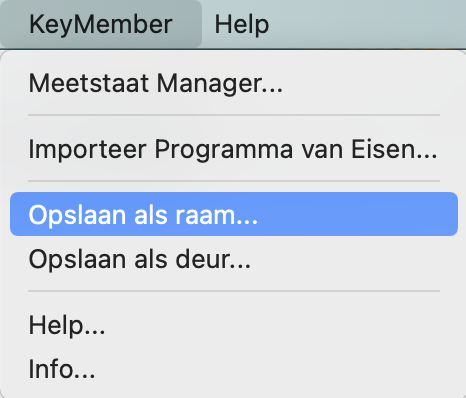Import a Programma van Eisen file

pyautogui.click(x=234, y=149)
